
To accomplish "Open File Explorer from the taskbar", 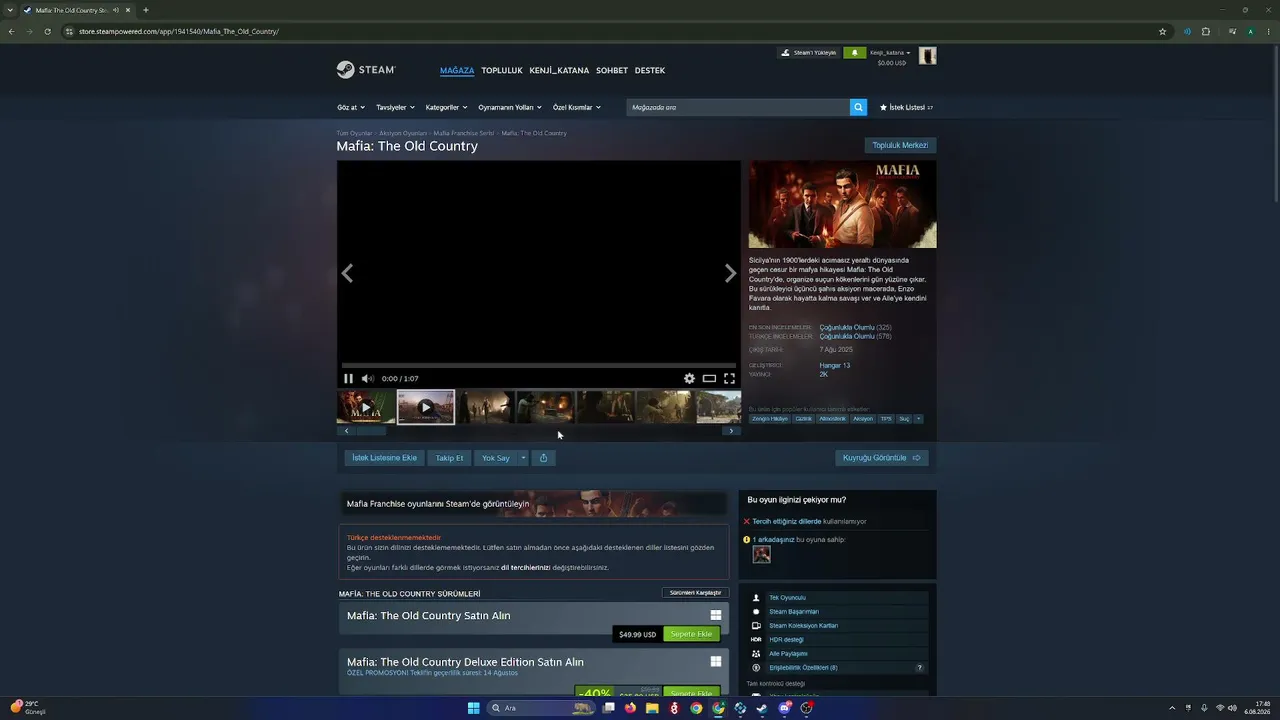I will pyautogui.click(x=652, y=708).
